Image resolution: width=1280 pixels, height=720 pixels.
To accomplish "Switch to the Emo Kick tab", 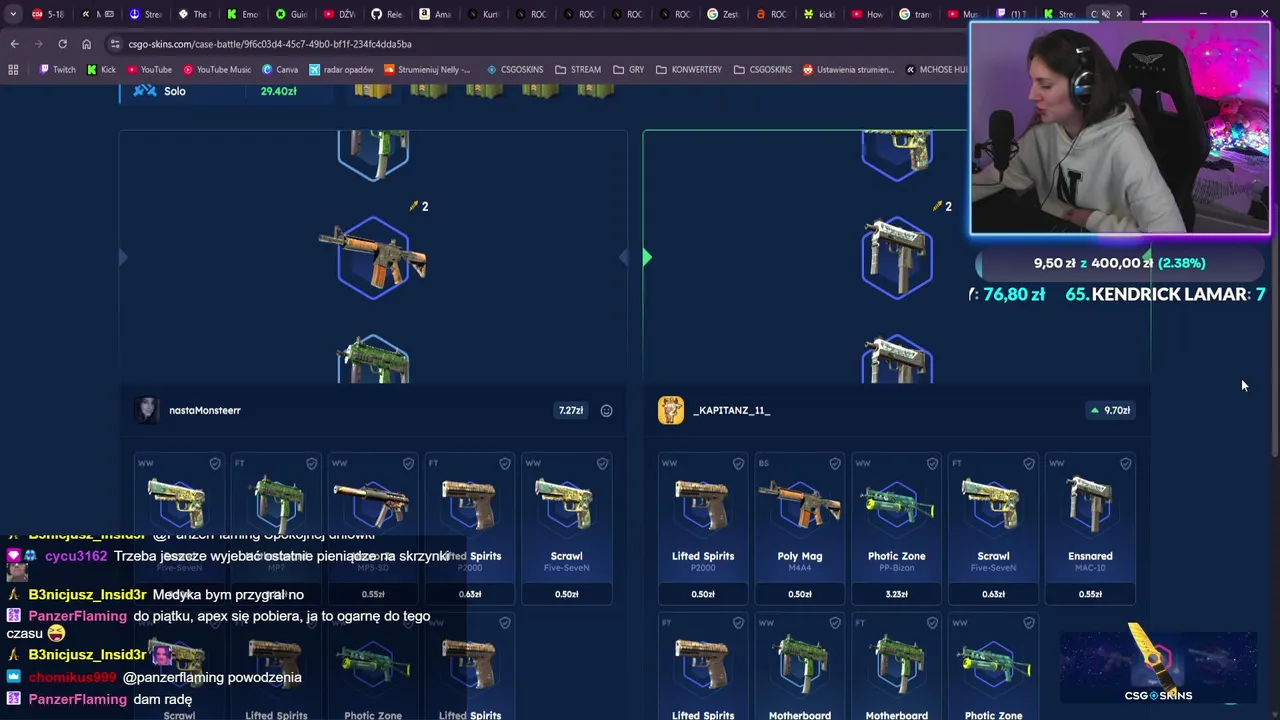I will tap(243, 14).
